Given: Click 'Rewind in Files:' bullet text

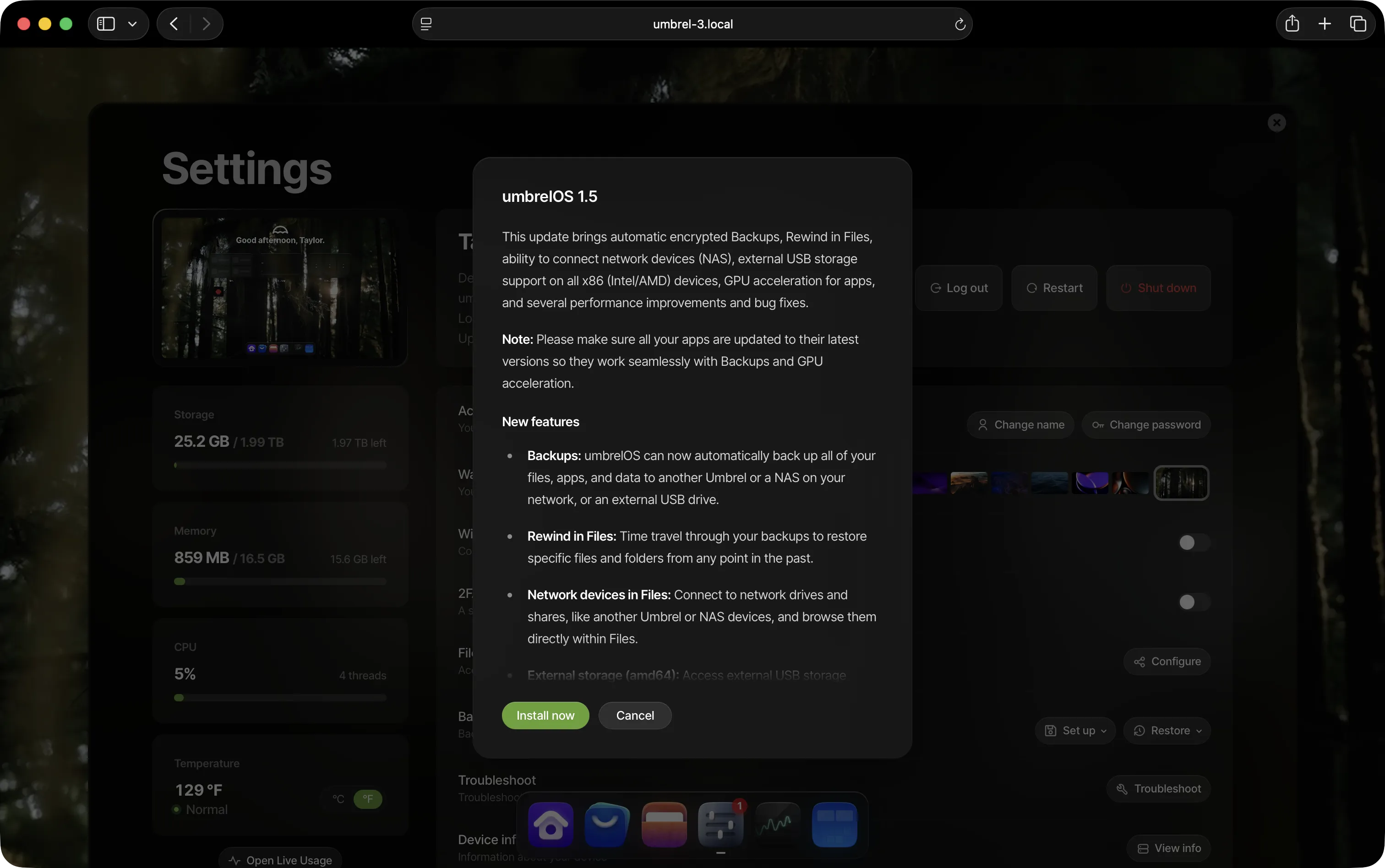Looking at the screenshot, I should pyautogui.click(x=572, y=536).
